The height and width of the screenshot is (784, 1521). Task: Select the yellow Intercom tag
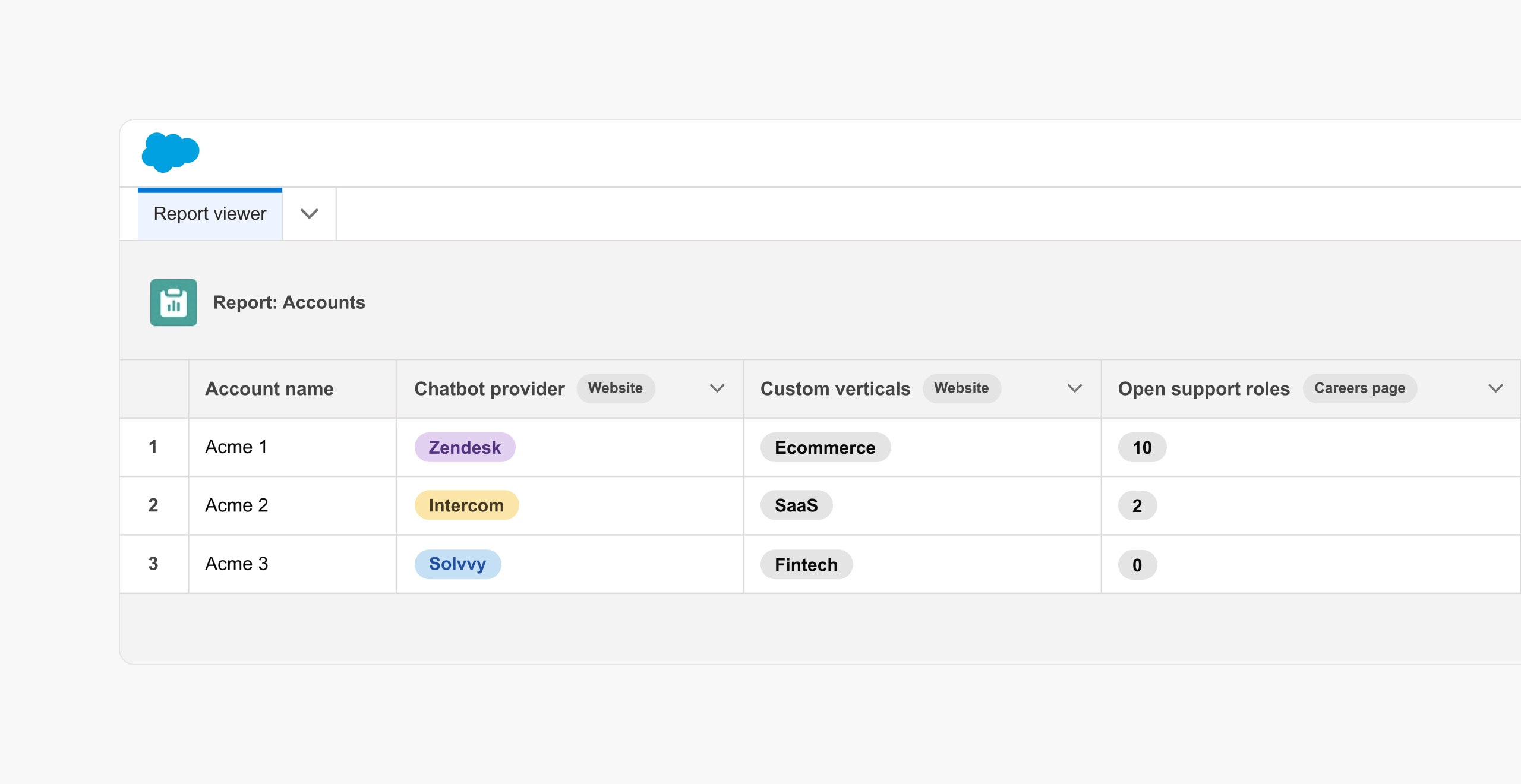466,505
